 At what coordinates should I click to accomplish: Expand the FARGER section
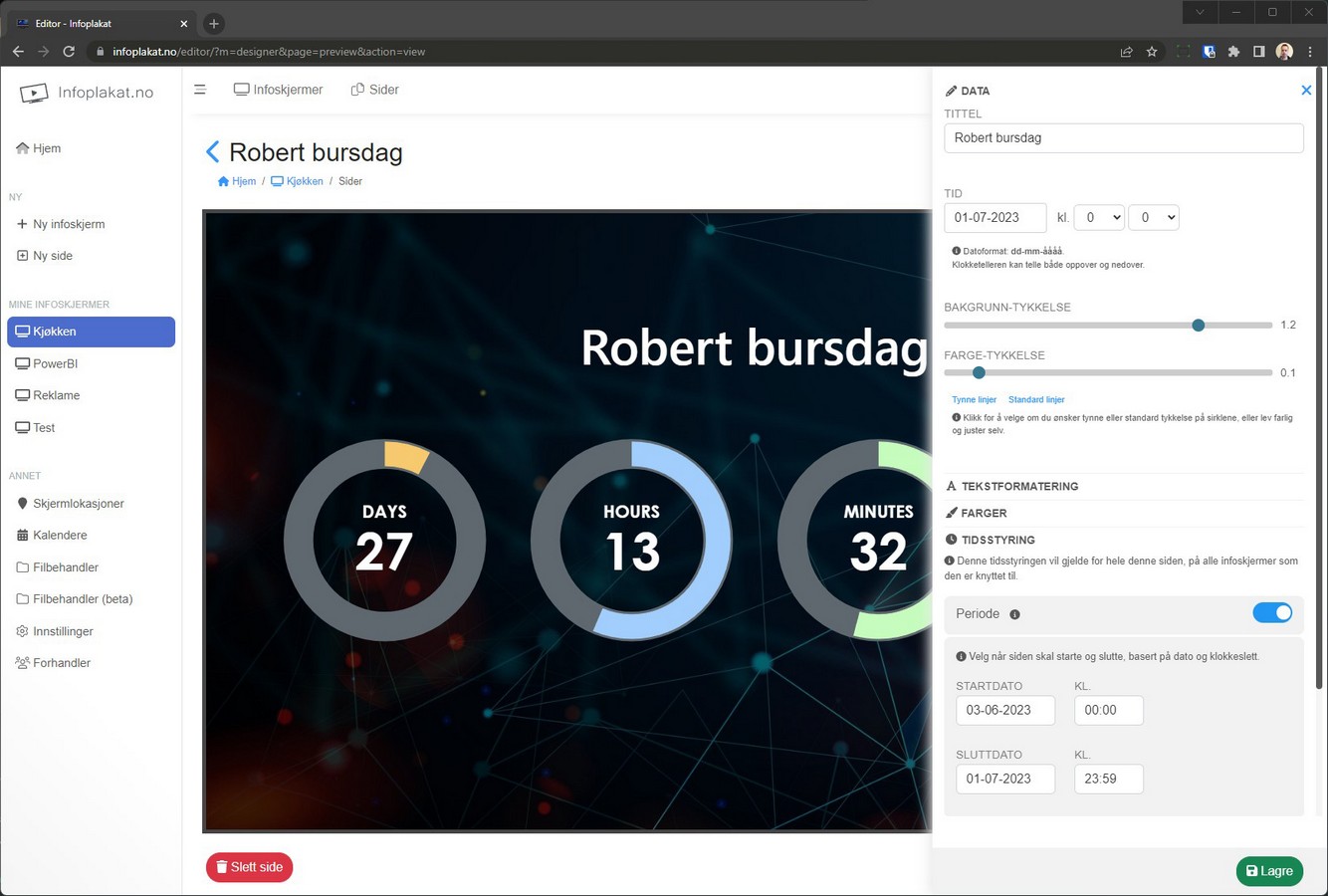pyautogui.click(x=984, y=514)
